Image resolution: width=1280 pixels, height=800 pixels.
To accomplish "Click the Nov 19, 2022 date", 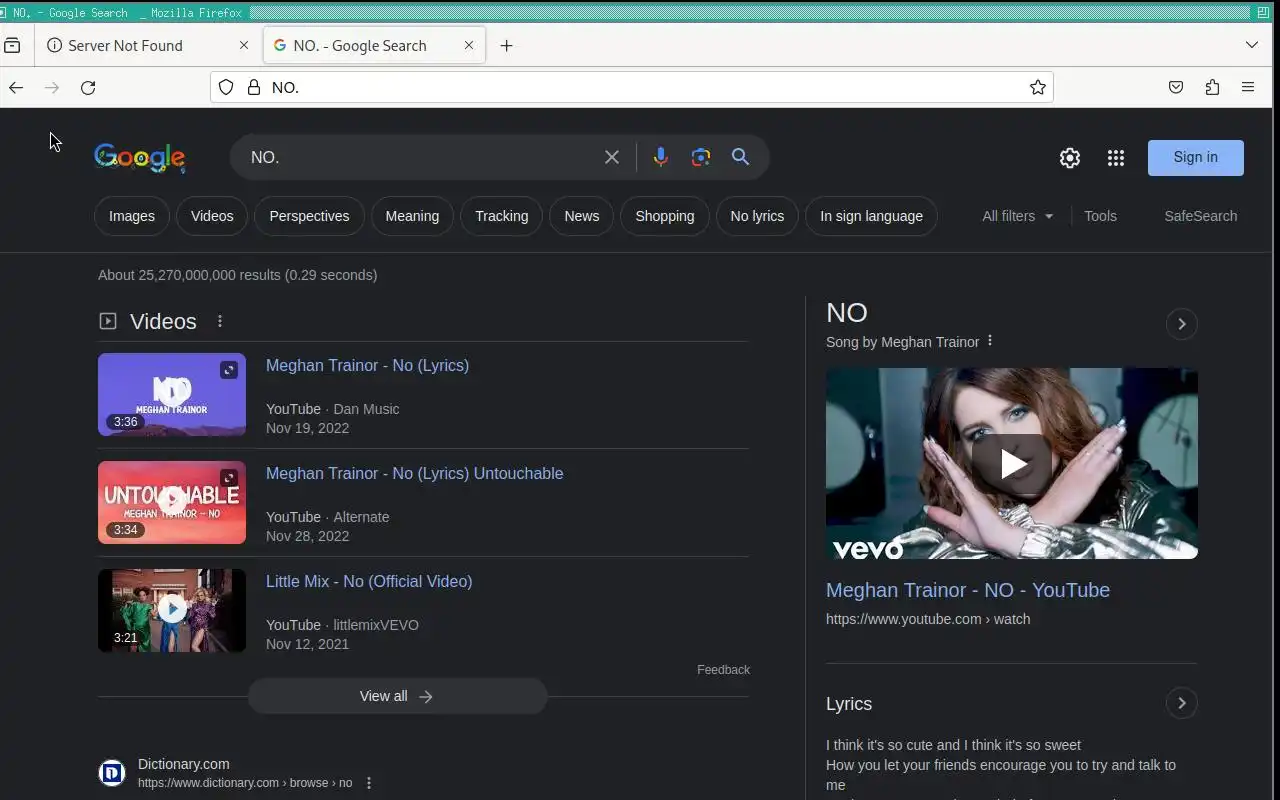I will pos(307,428).
